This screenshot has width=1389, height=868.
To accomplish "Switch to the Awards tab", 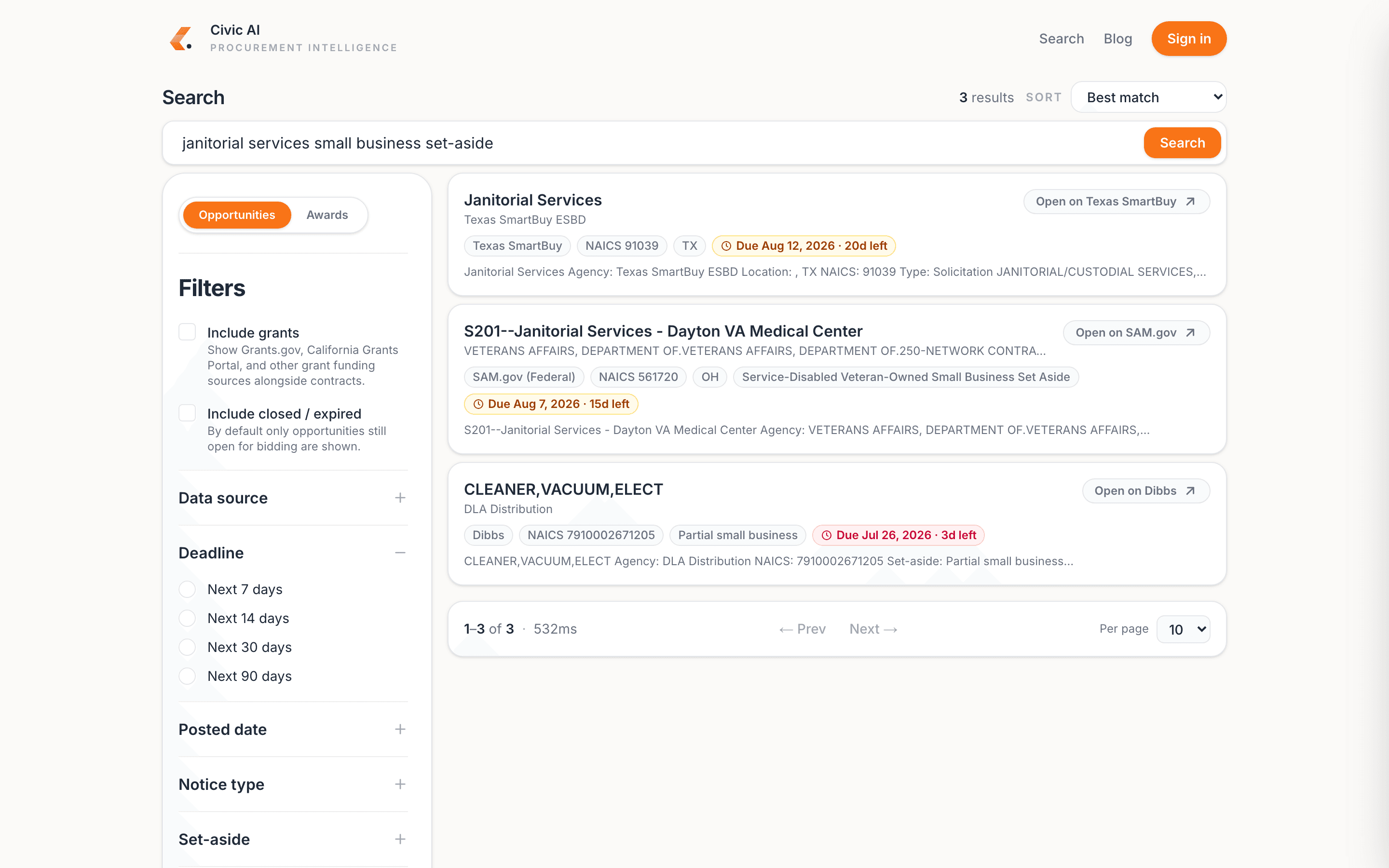I will [x=327, y=215].
